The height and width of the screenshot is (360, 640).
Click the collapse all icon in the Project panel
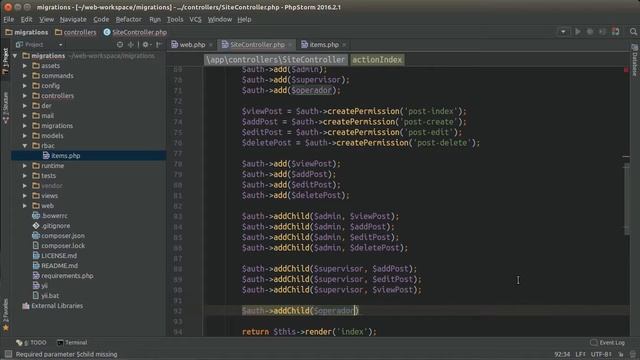coord(131,44)
